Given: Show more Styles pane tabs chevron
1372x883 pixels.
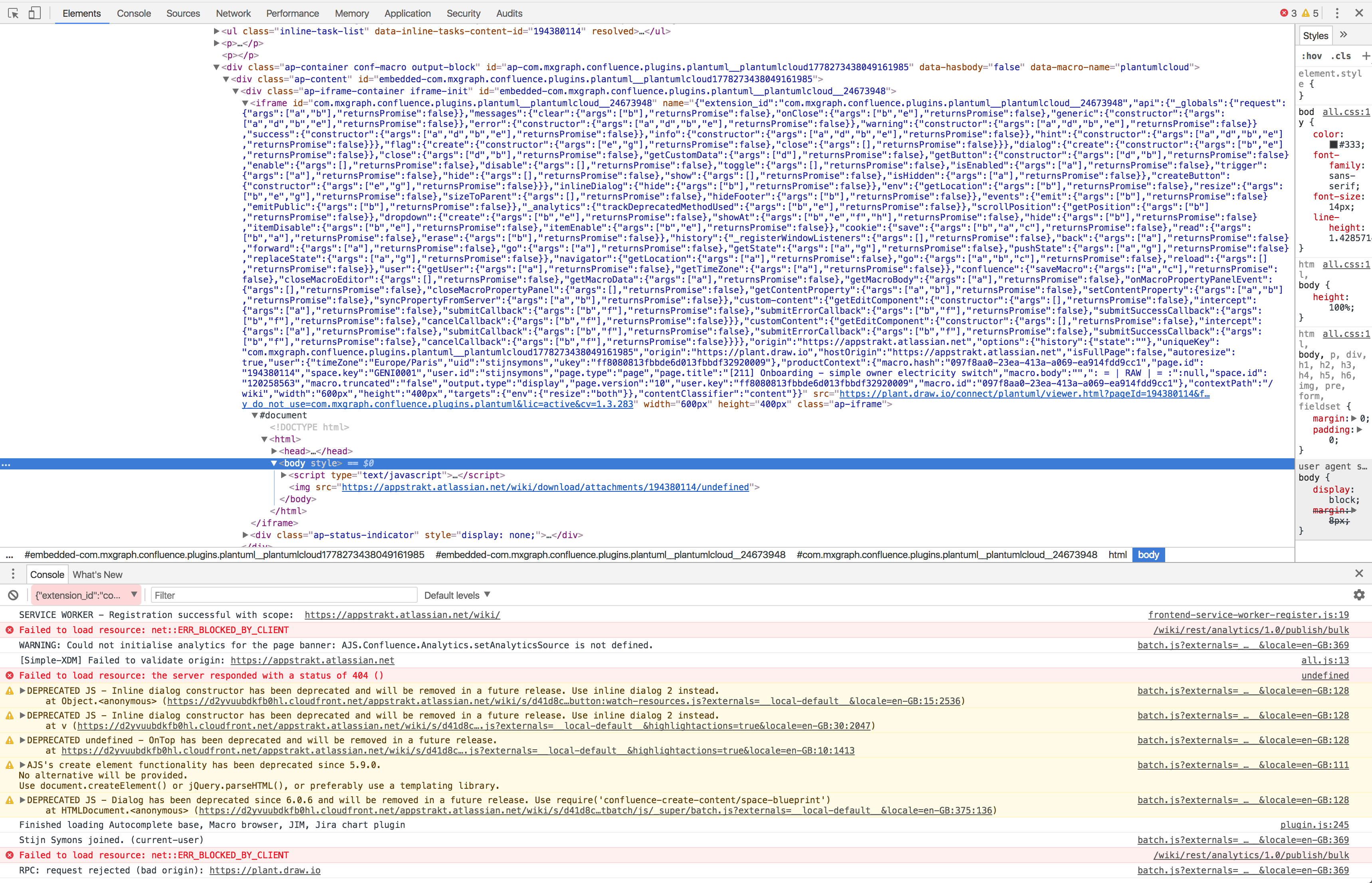Looking at the screenshot, I should [1344, 35].
